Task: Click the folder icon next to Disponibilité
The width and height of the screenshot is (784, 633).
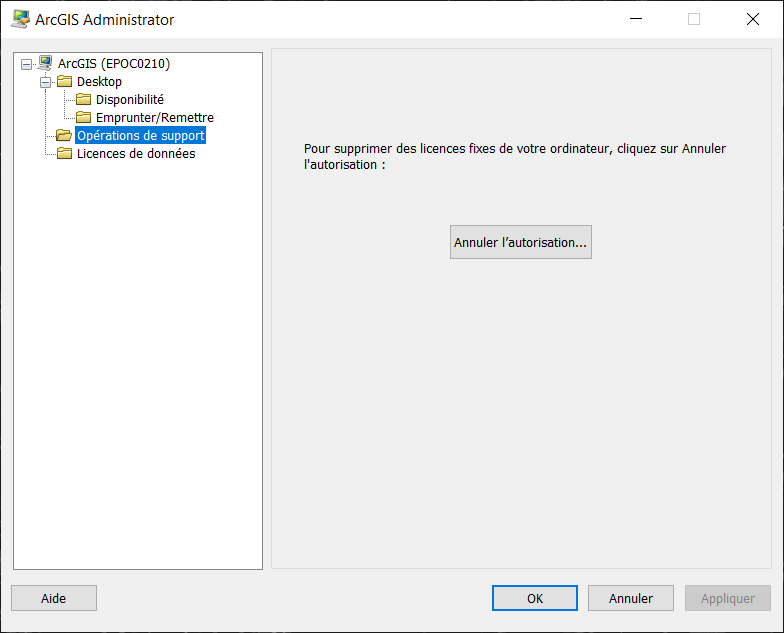Action: click(x=83, y=100)
